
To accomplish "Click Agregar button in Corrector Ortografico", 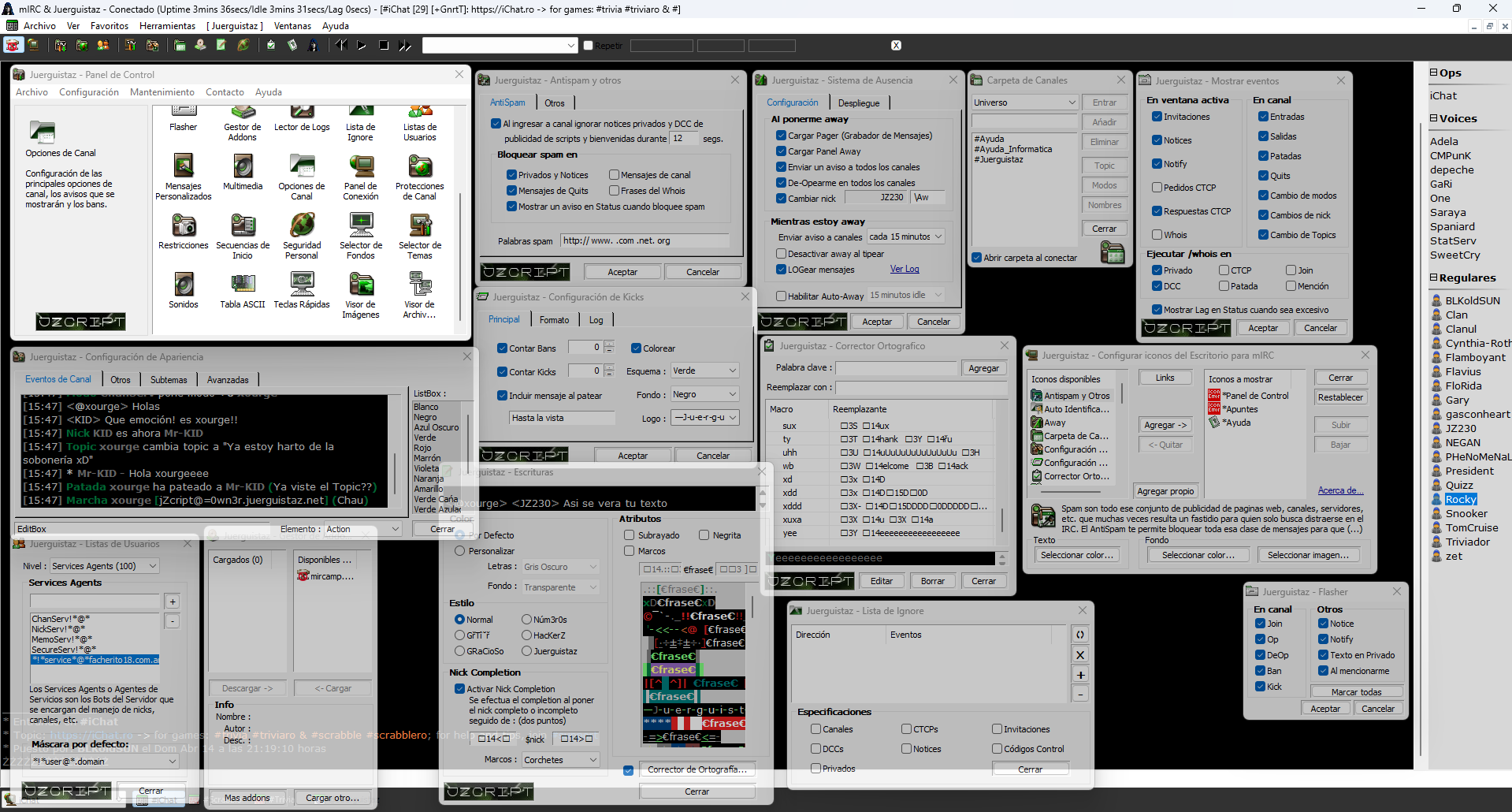I will 983,368.
